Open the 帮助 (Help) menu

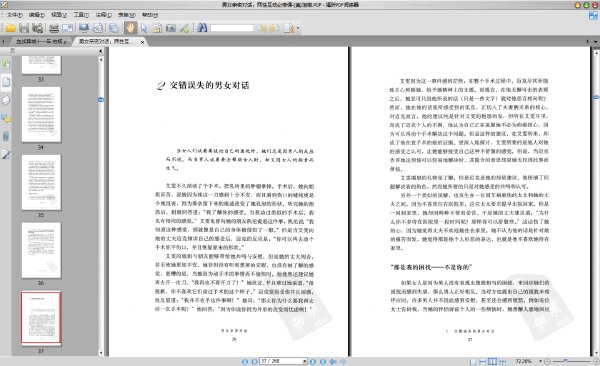[x=150, y=15]
